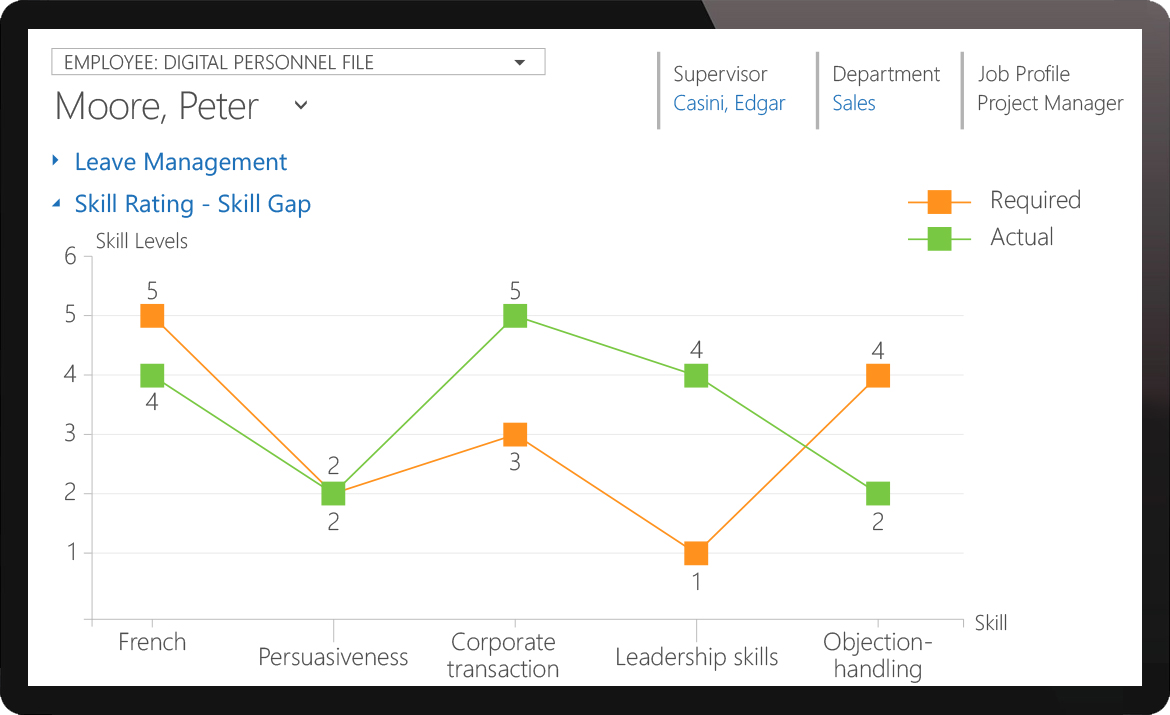
Task: Click the Persuasiveness marker at level 2
Action: click(333, 492)
